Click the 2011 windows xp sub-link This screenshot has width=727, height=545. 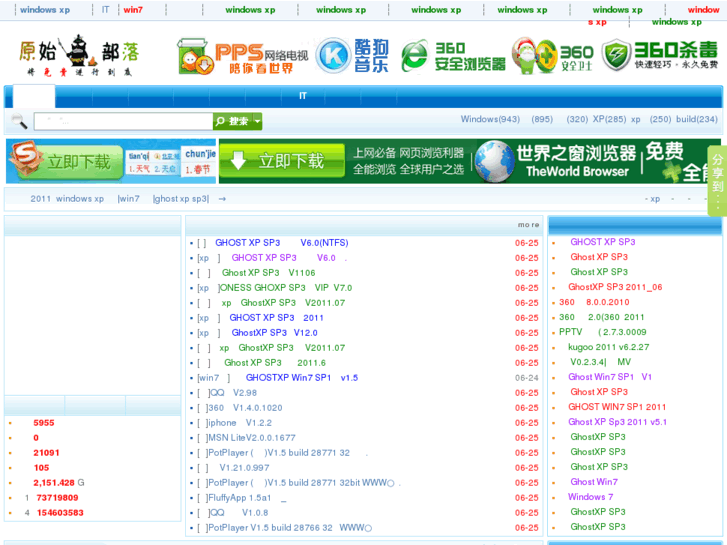[x=67, y=199]
